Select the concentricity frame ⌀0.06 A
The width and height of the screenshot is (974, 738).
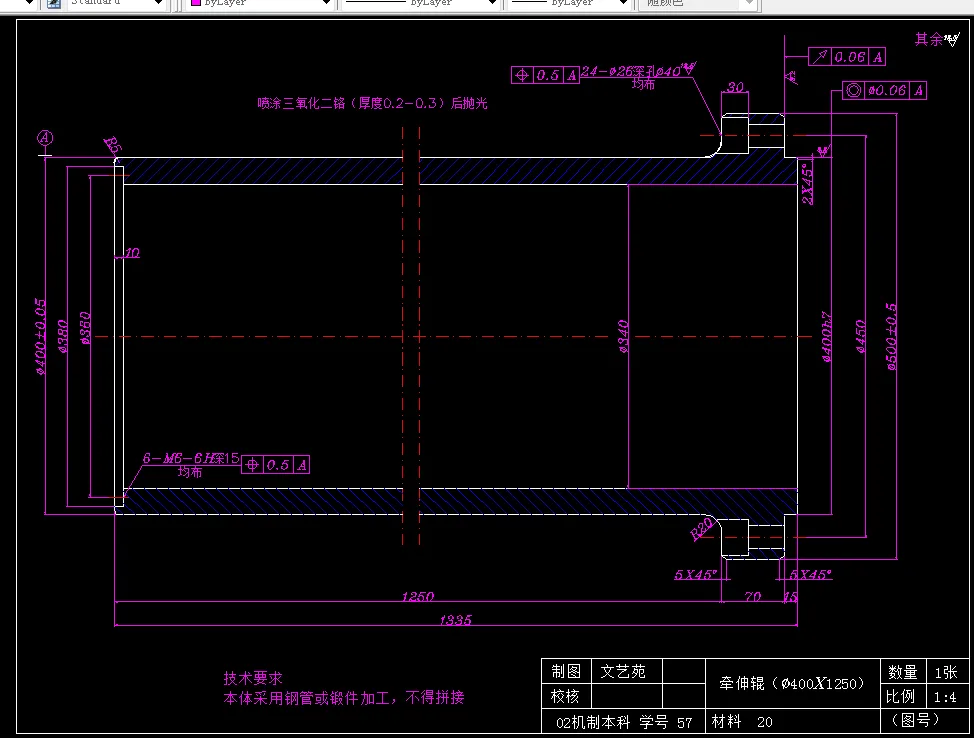click(885, 91)
